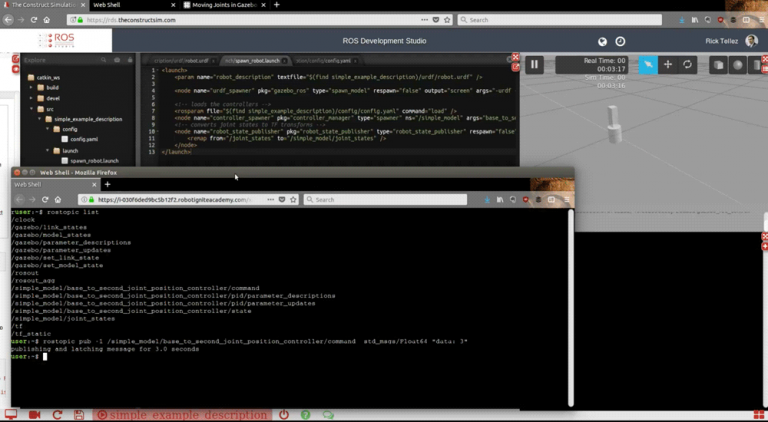Insert a box shape in Gazebo
This screenshot has width=768, height=422.
[x=718, y=65]
